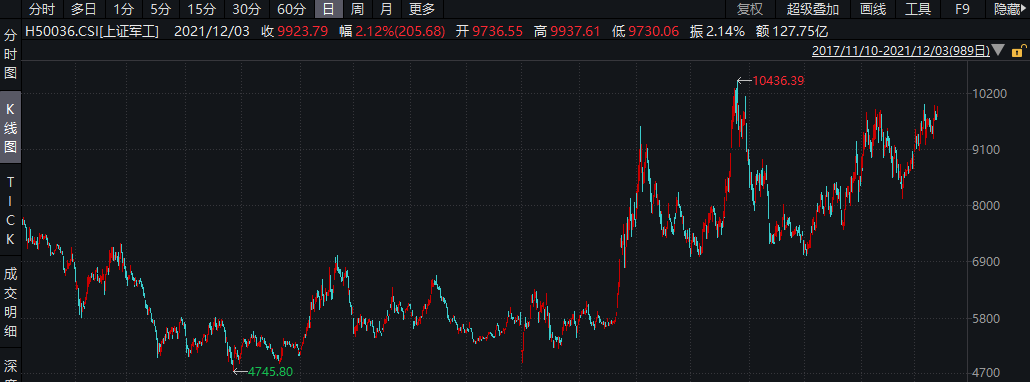This screenshot has width=1030, height=382.
Task: Switch to the 分时 period tab
Action: pos(42,9)
